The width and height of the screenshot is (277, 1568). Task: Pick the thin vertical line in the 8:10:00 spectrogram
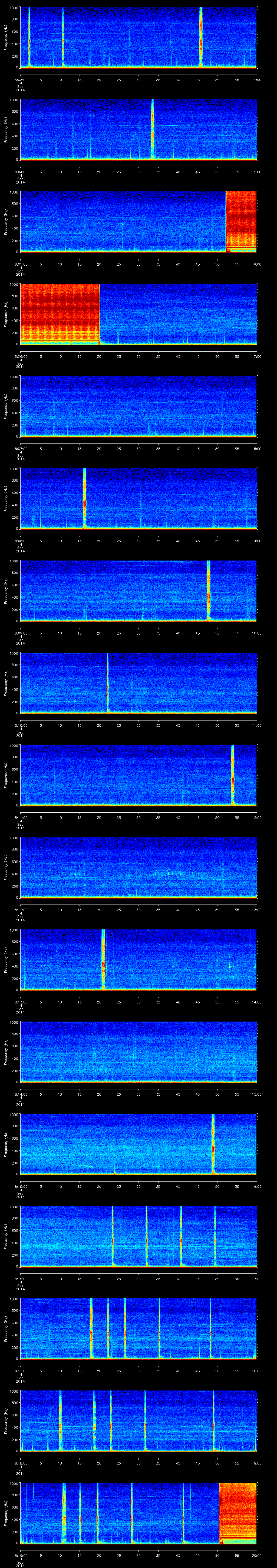108,682
